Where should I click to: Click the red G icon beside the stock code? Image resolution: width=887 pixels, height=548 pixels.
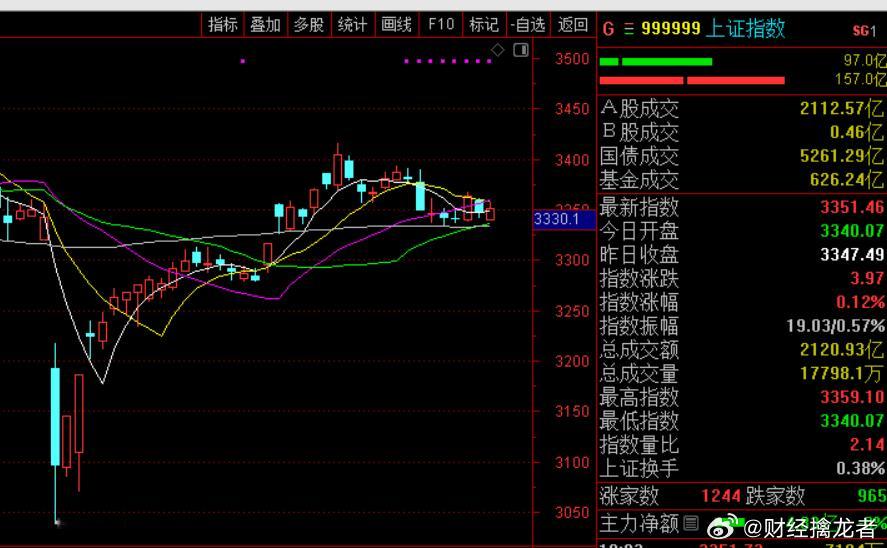tap(609, 29)
